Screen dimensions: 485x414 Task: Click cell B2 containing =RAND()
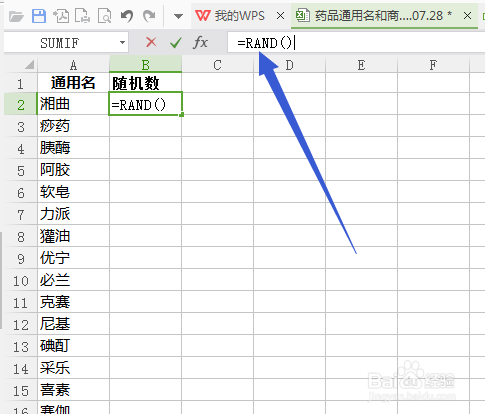[x=145, y=104]
